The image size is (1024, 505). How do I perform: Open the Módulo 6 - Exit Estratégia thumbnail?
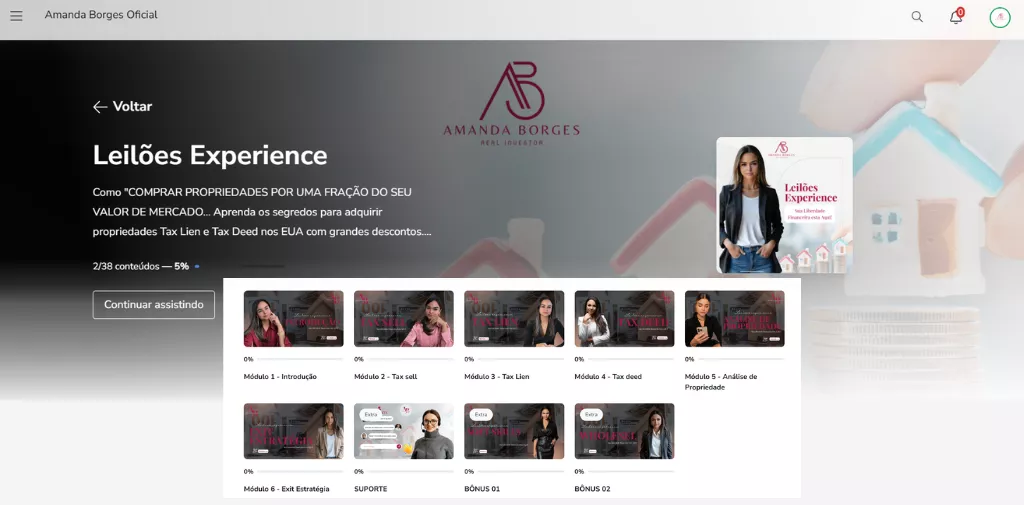(x=293, y=431)
